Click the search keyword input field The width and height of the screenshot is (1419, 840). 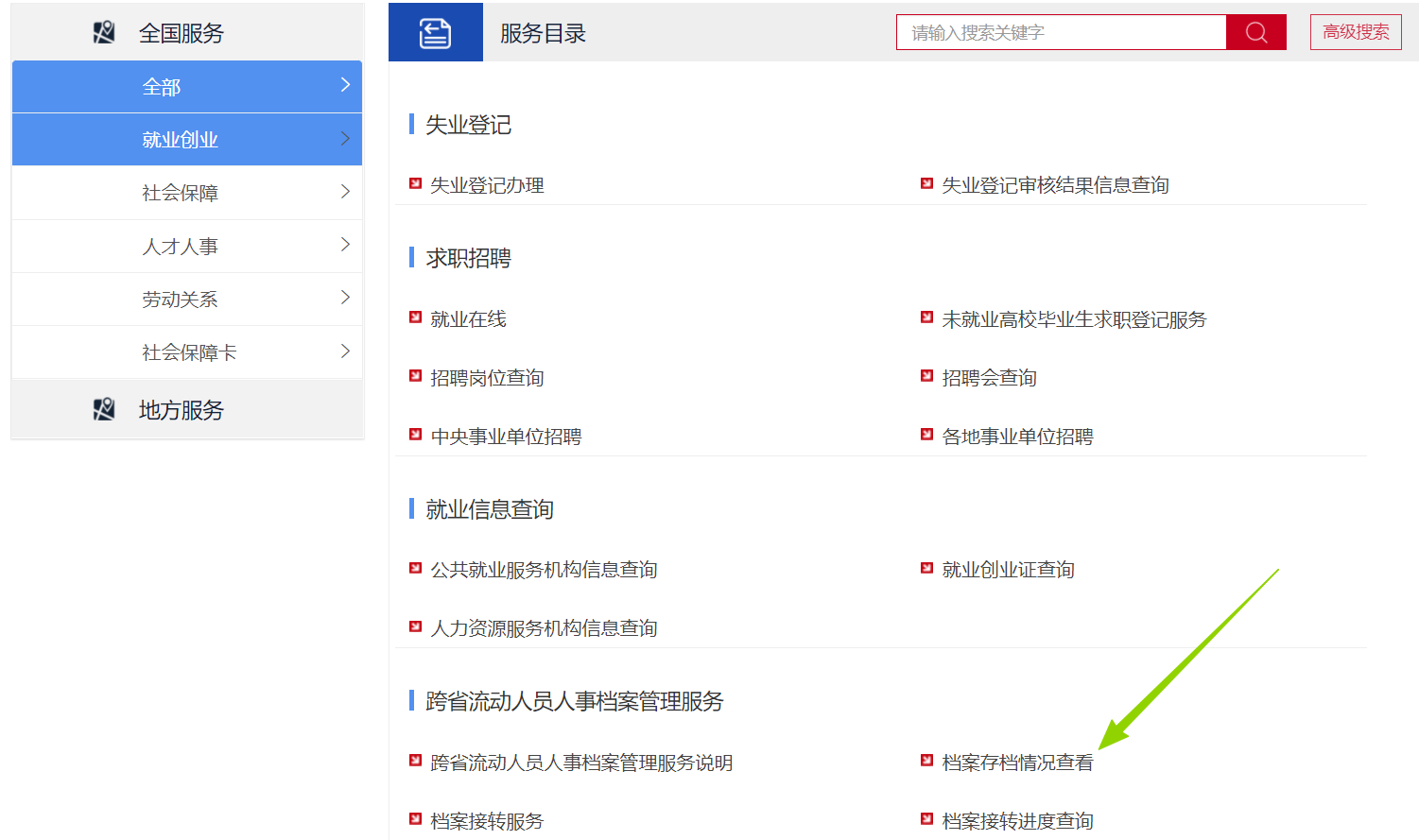point(1061,33)
